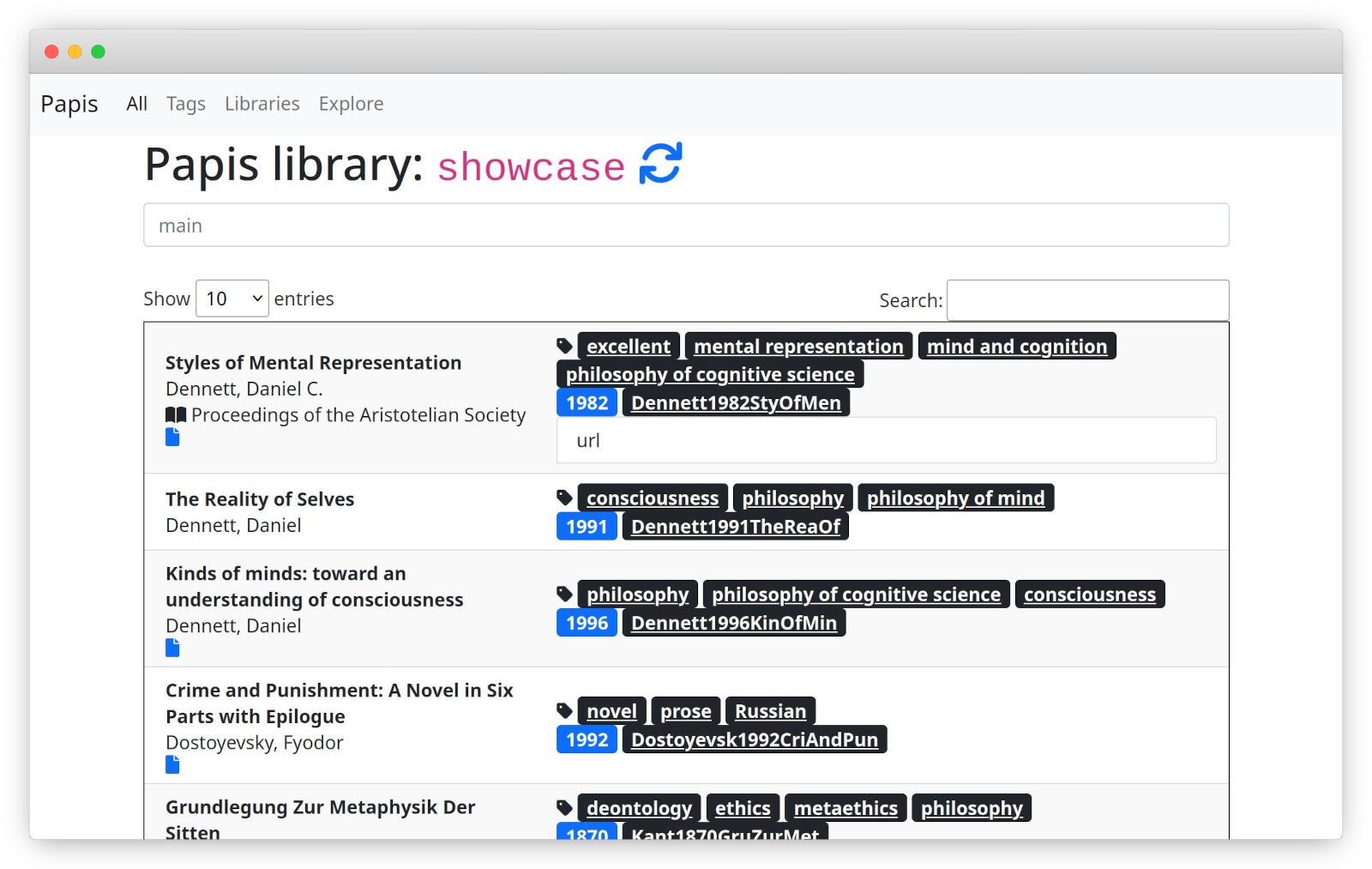Open the Libraries navigation item

[x=262, y=104]
